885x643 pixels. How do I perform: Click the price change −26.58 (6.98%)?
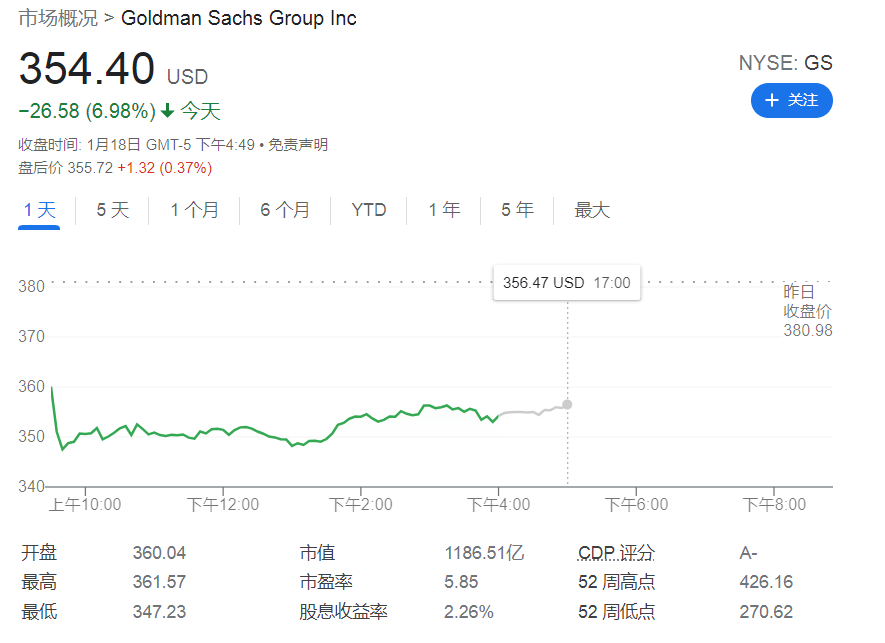pos(87,111)
